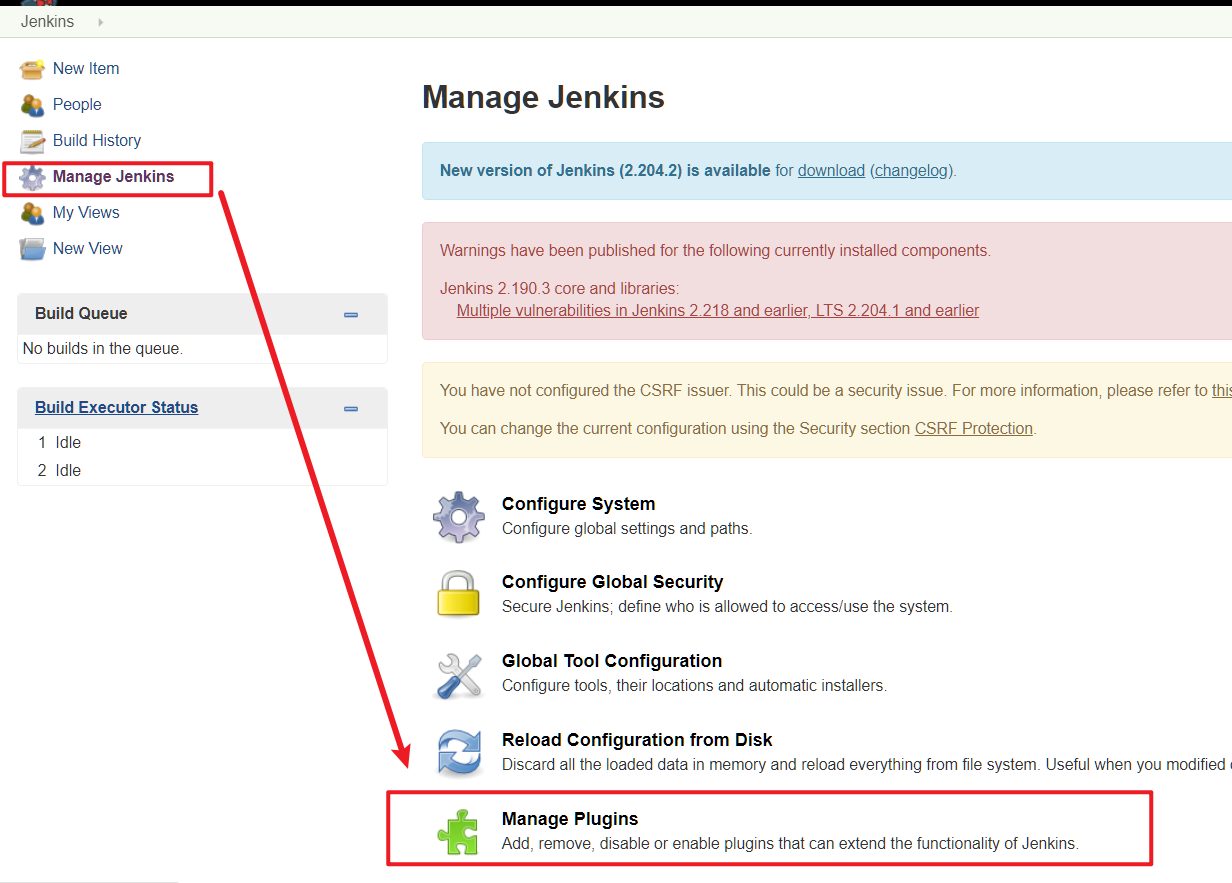Click the New View folder icon
1232x883 pixels.
pyautogui.click(x=33, y=249)
